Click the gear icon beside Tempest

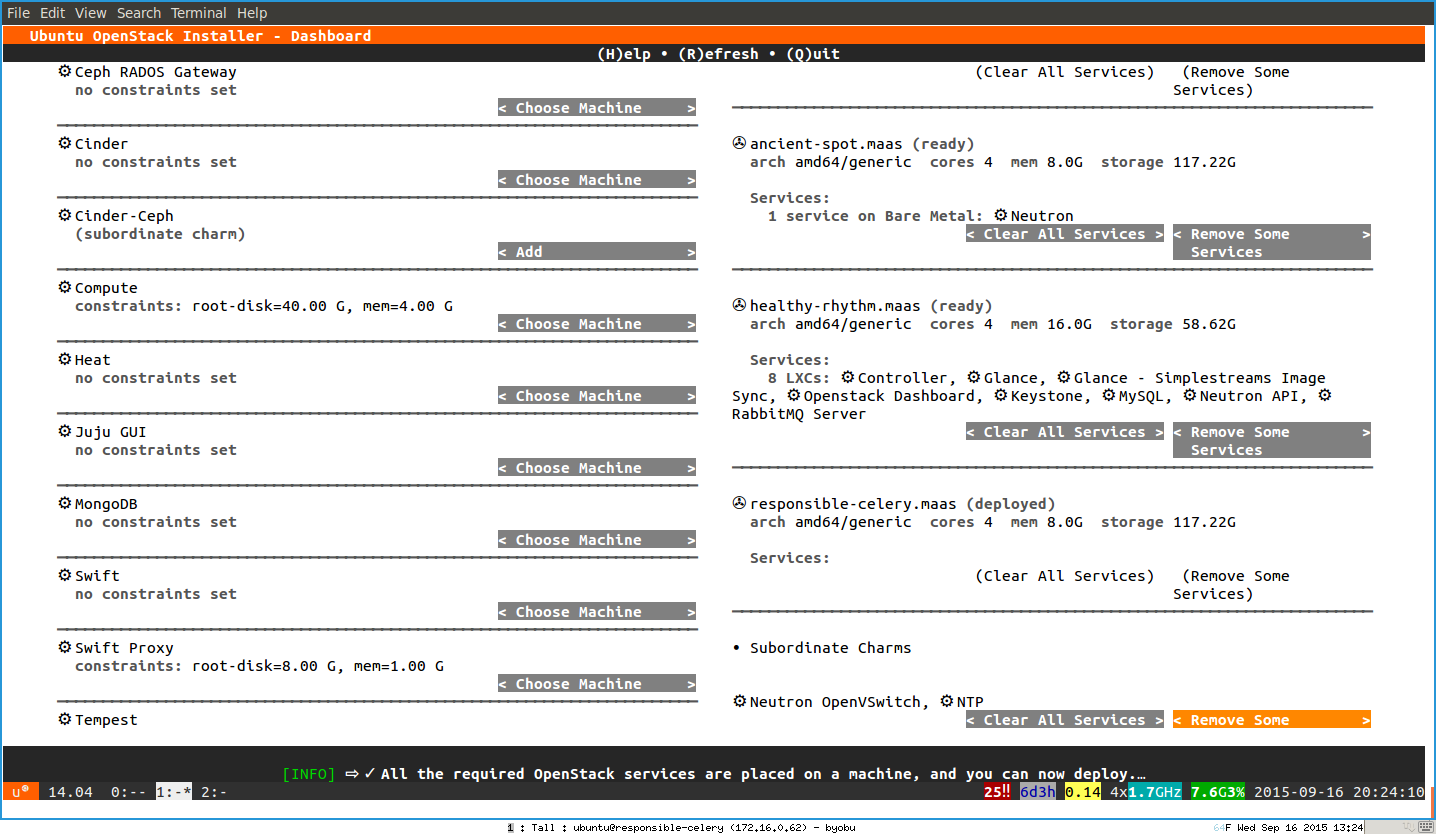pos(65,720)
